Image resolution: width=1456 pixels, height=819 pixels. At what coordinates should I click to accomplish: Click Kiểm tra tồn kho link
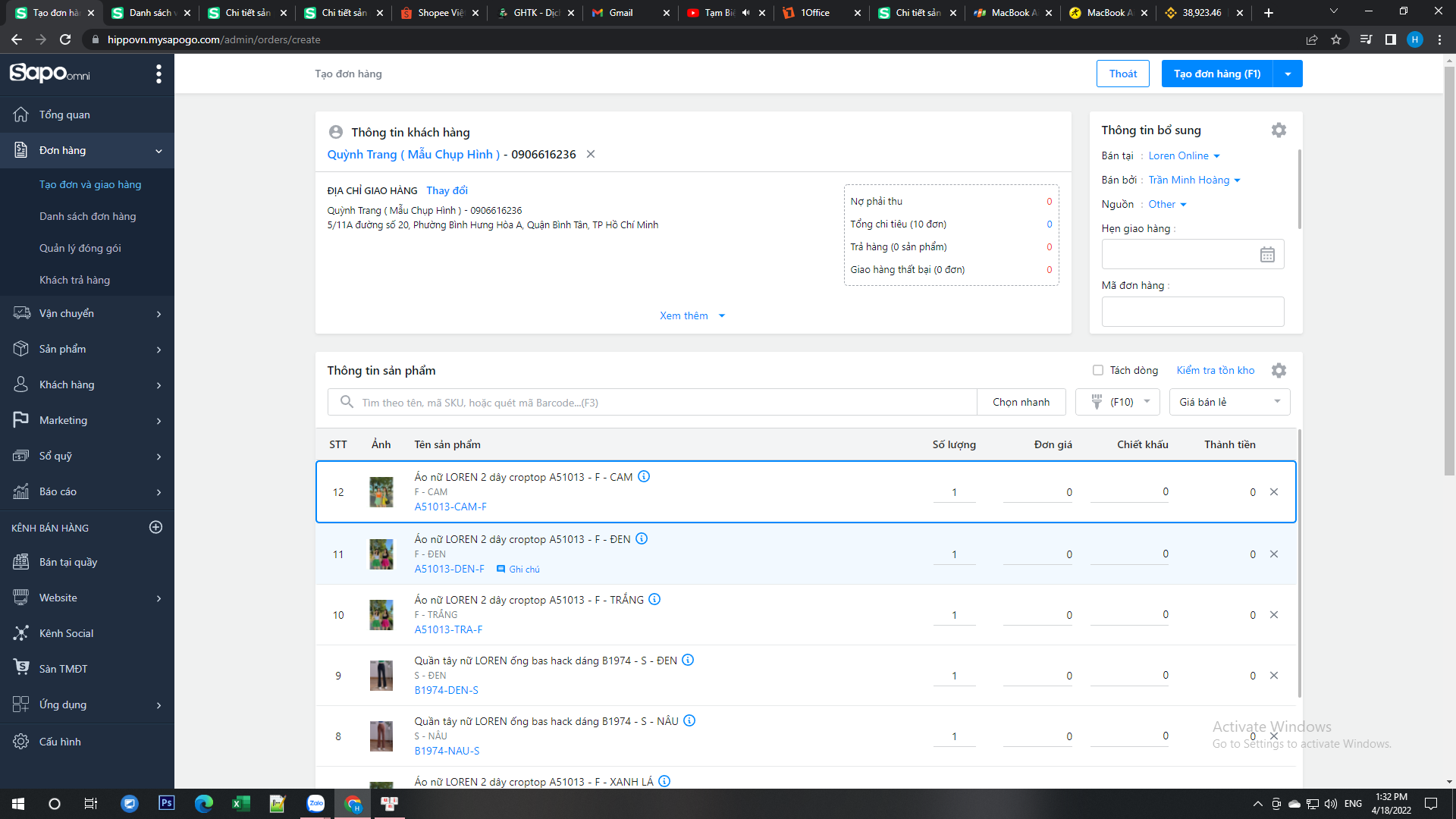(x=1215, y=371)
